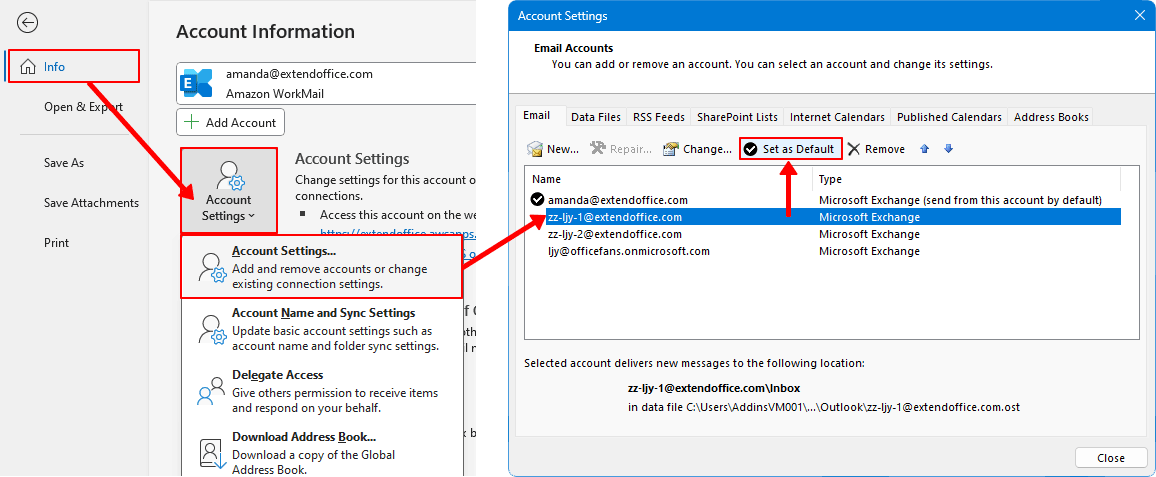Click the default account checkmark icon
The height and width of the screenshot is (477, 1156).
tap(537, 200)
